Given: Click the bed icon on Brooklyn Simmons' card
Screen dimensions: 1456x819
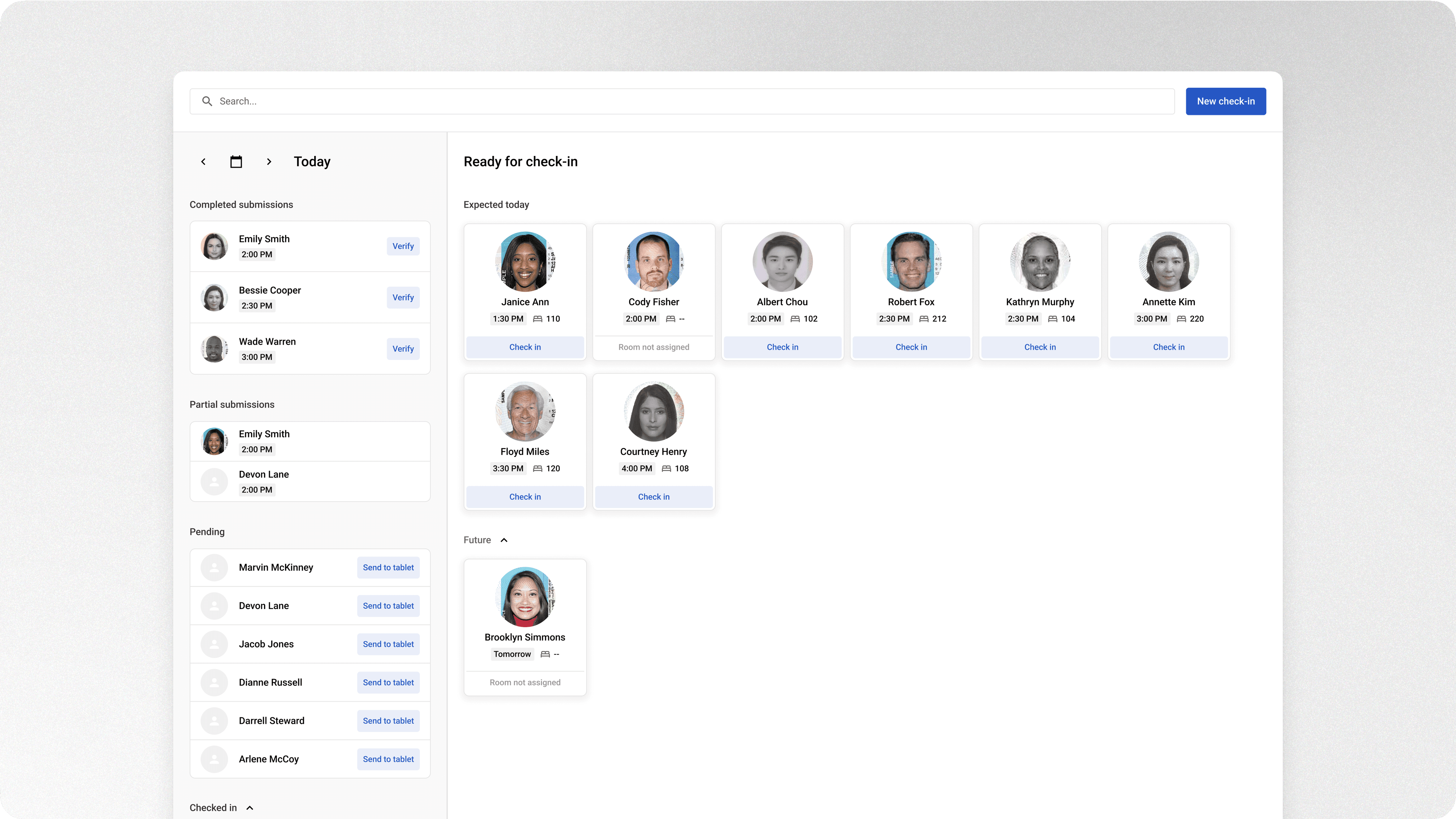Looking at the screenshot, I should [545, 654].
